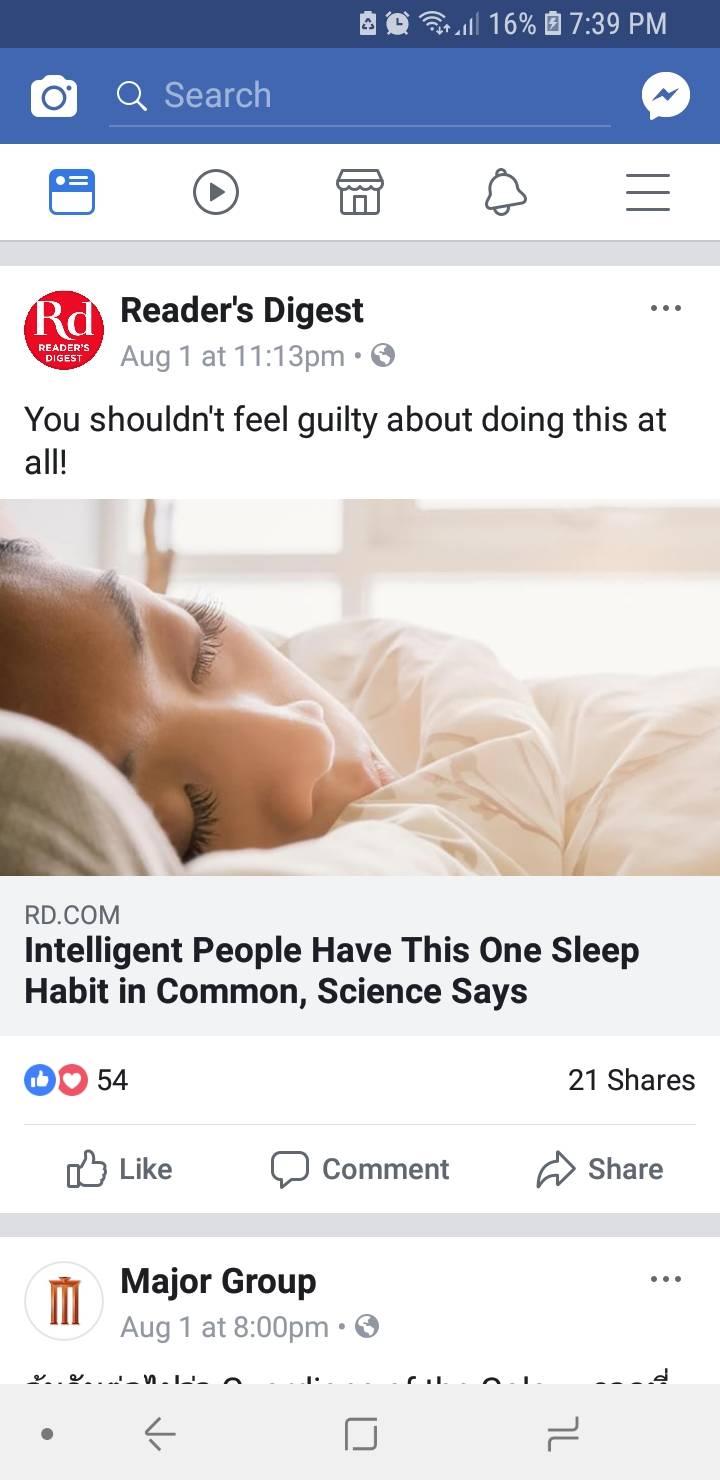View the 21 Shares list
720x1480 pixels.
(631, 1080)
